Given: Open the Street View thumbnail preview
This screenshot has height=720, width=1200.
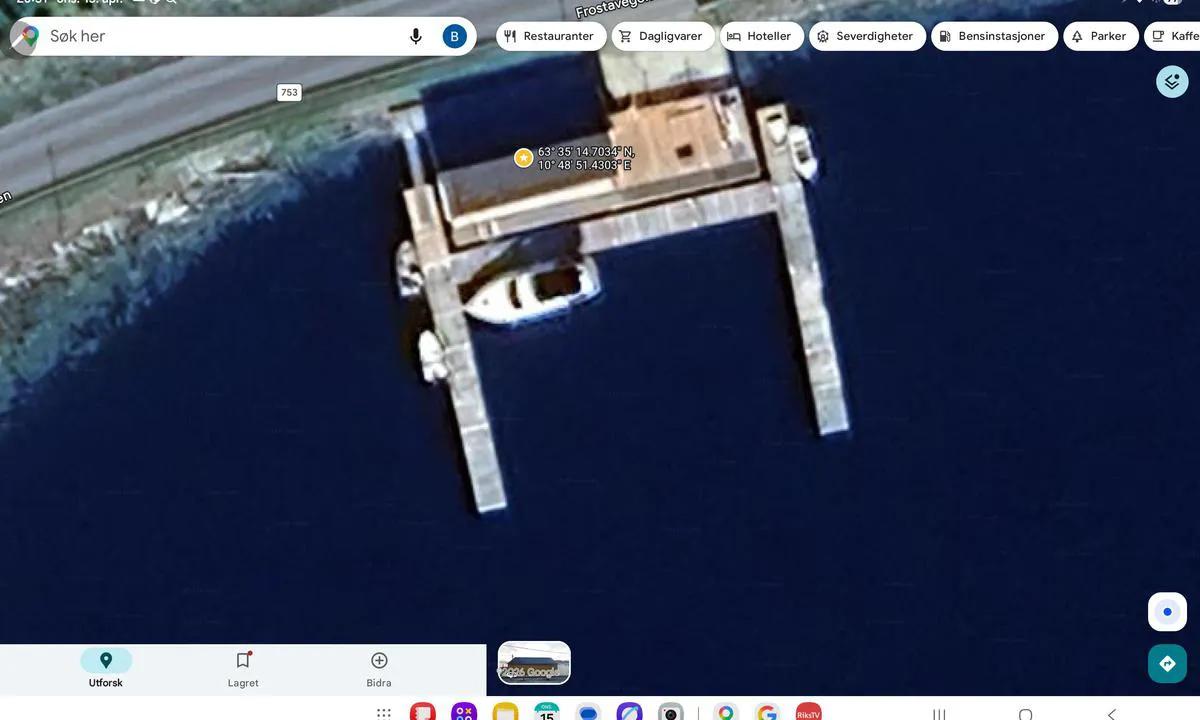Looking at the screenshot, I should pos(534,663).
